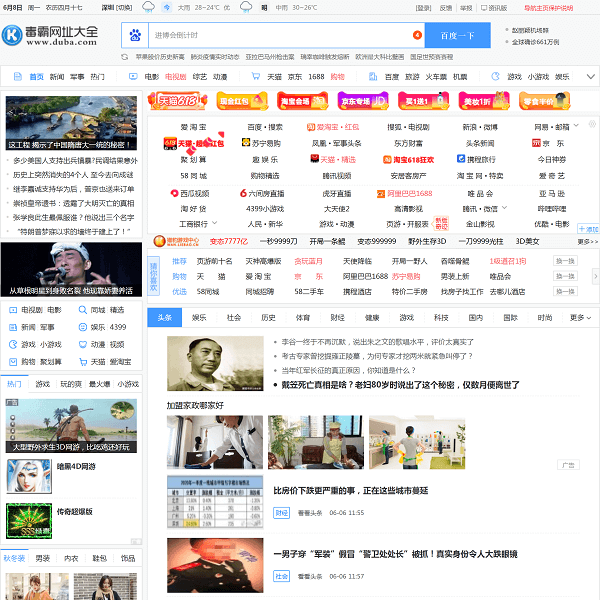Click the 六间房直播 icon
The width and height of the screenshot is (600, 600).
click(243, 193)
